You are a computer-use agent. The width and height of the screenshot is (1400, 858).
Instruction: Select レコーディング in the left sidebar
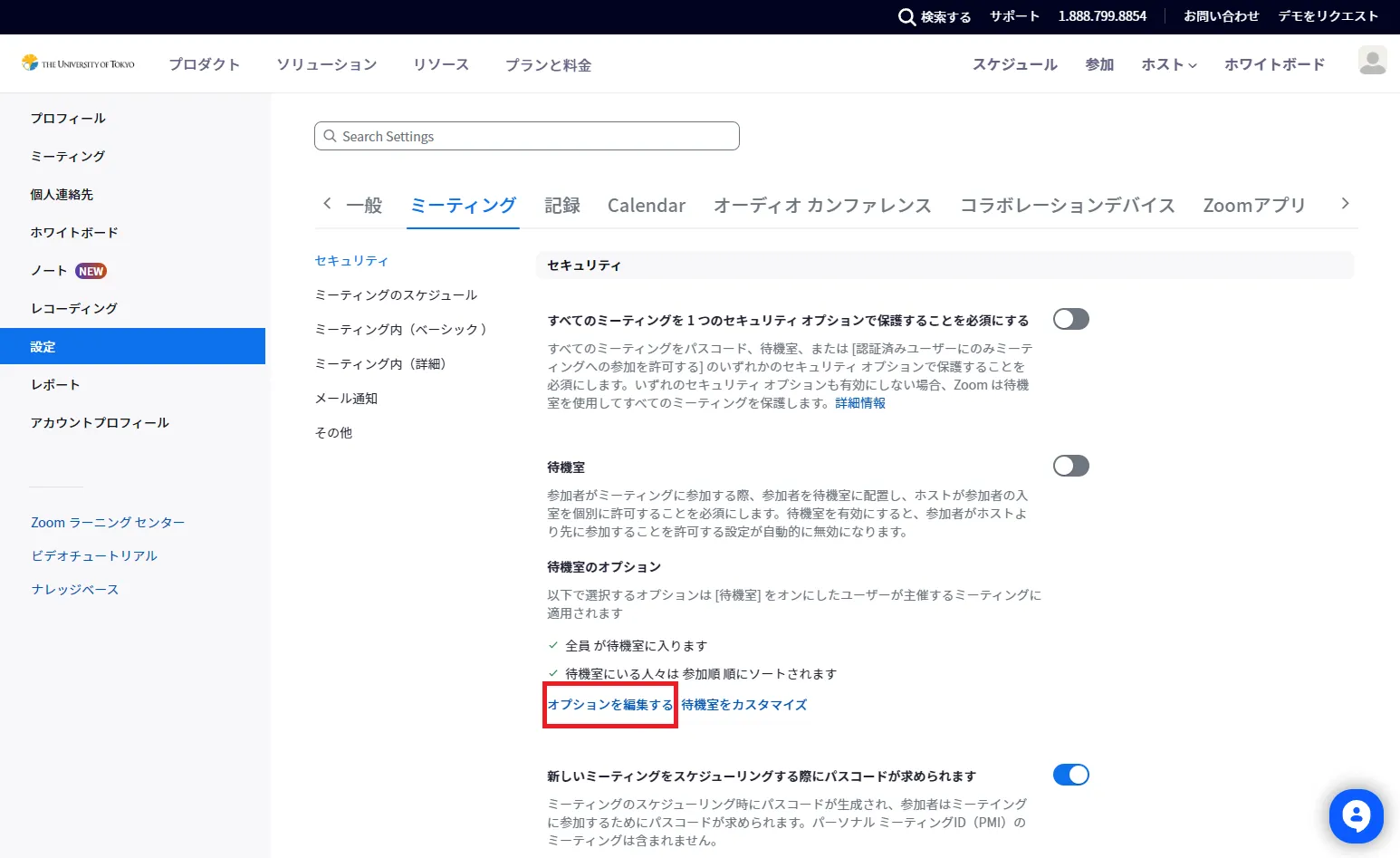pos(74,308)
